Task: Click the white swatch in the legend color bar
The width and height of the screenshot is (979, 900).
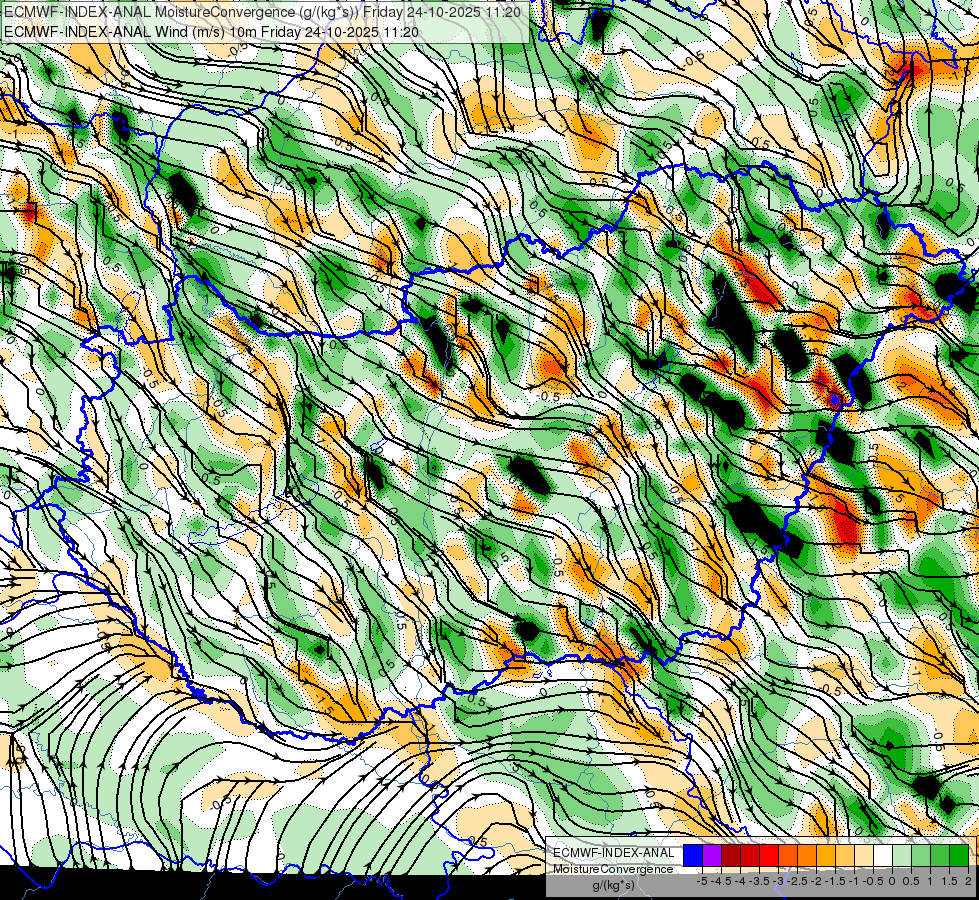Action: click(883, 855)
